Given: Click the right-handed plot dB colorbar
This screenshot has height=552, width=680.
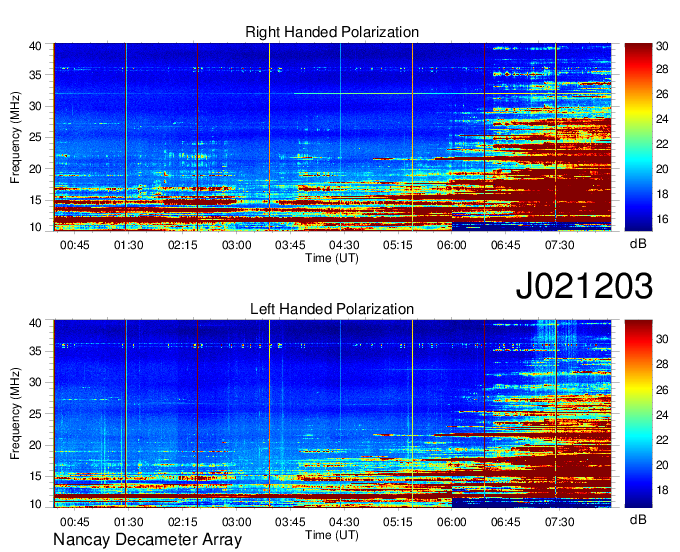Looking at the screenshot, I should tap(638, 137).
